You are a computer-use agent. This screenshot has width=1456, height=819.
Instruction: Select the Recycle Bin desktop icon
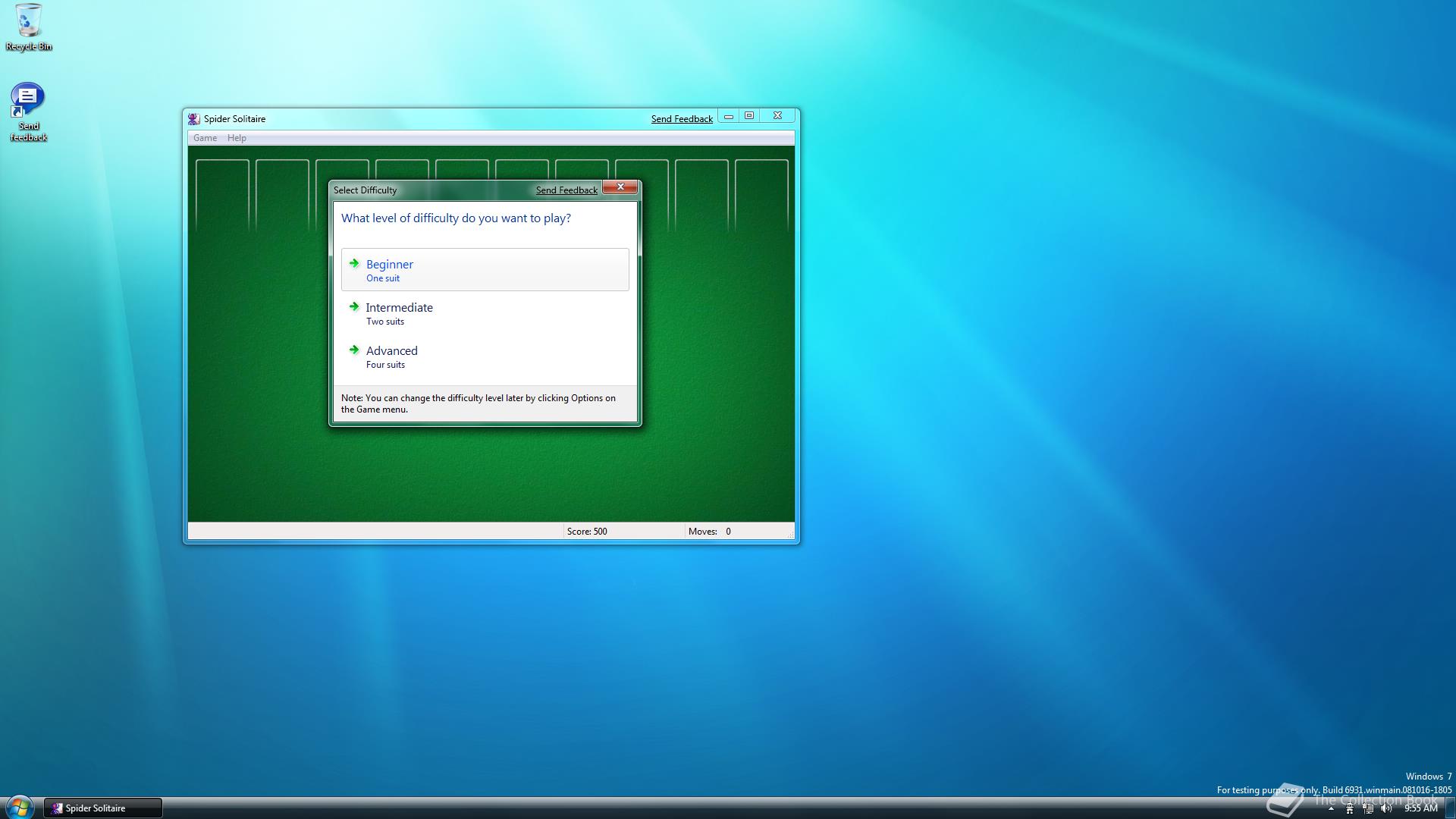click(29, 27)
